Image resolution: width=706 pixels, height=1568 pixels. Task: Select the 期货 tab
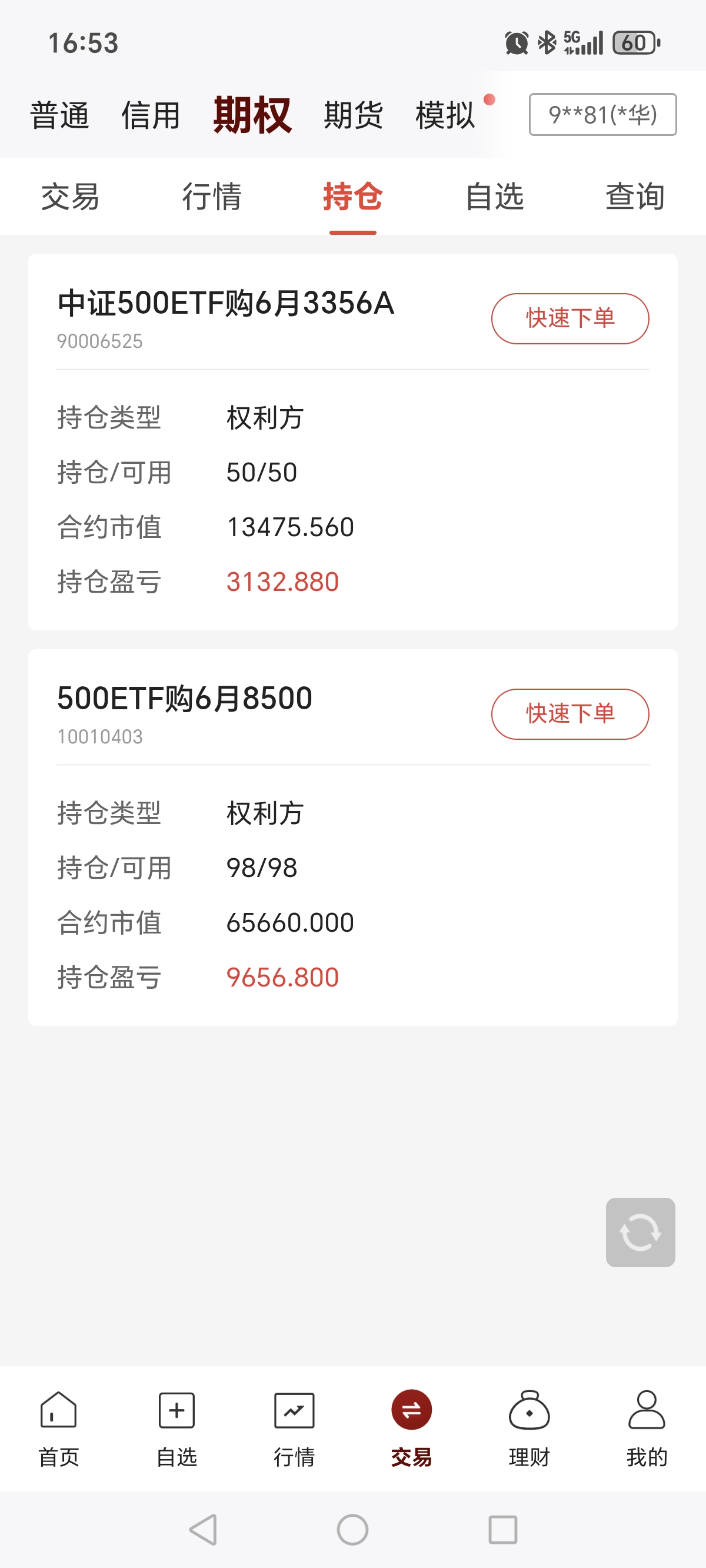(353, 115)
